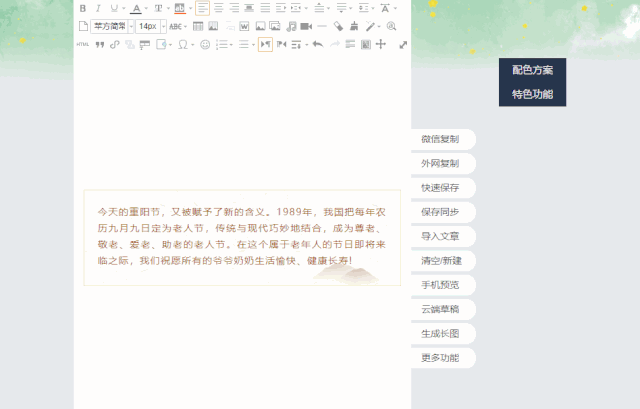Undo the last action
Image resolution: width=640 pixels, height=409 pixels.
318,44
